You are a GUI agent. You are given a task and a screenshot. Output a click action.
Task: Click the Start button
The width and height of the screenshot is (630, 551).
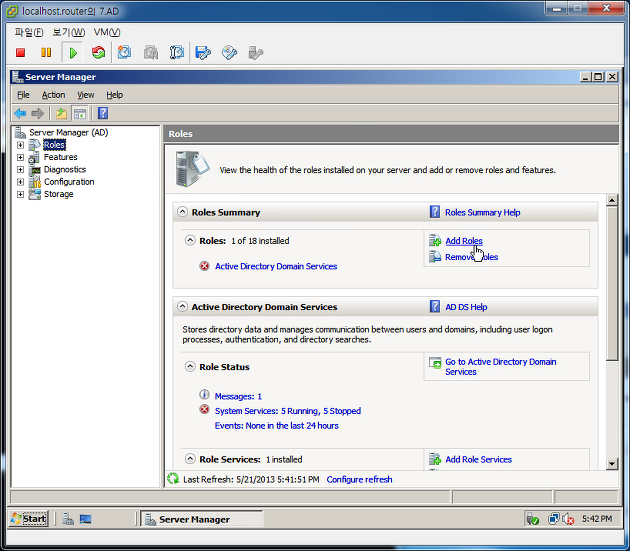[29, 519]
